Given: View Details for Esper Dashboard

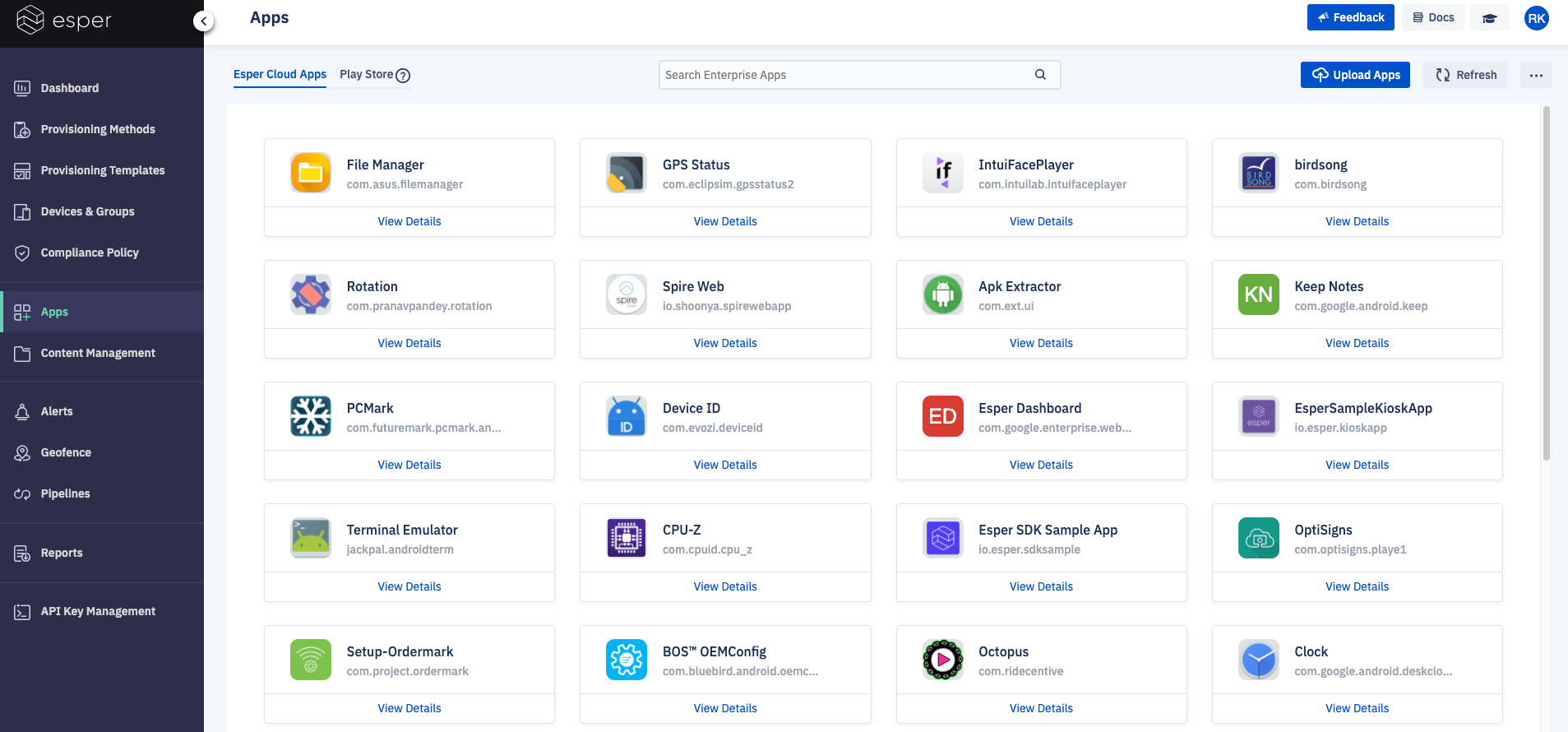Looking at the screenshot, I should pos(1041,465).
